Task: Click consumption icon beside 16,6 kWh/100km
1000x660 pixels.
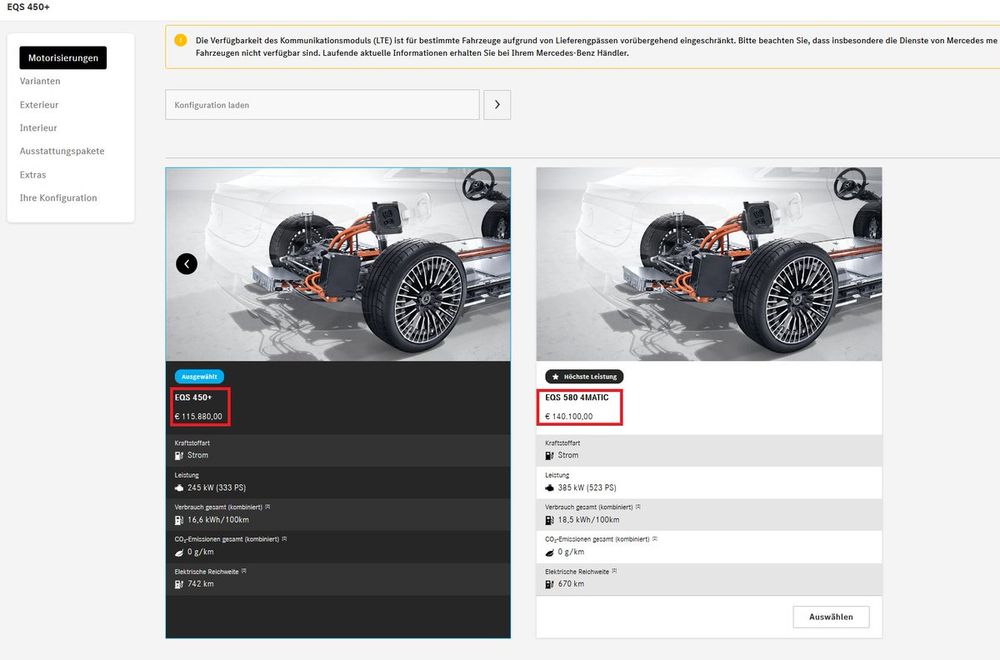Action: click(179, 520)
